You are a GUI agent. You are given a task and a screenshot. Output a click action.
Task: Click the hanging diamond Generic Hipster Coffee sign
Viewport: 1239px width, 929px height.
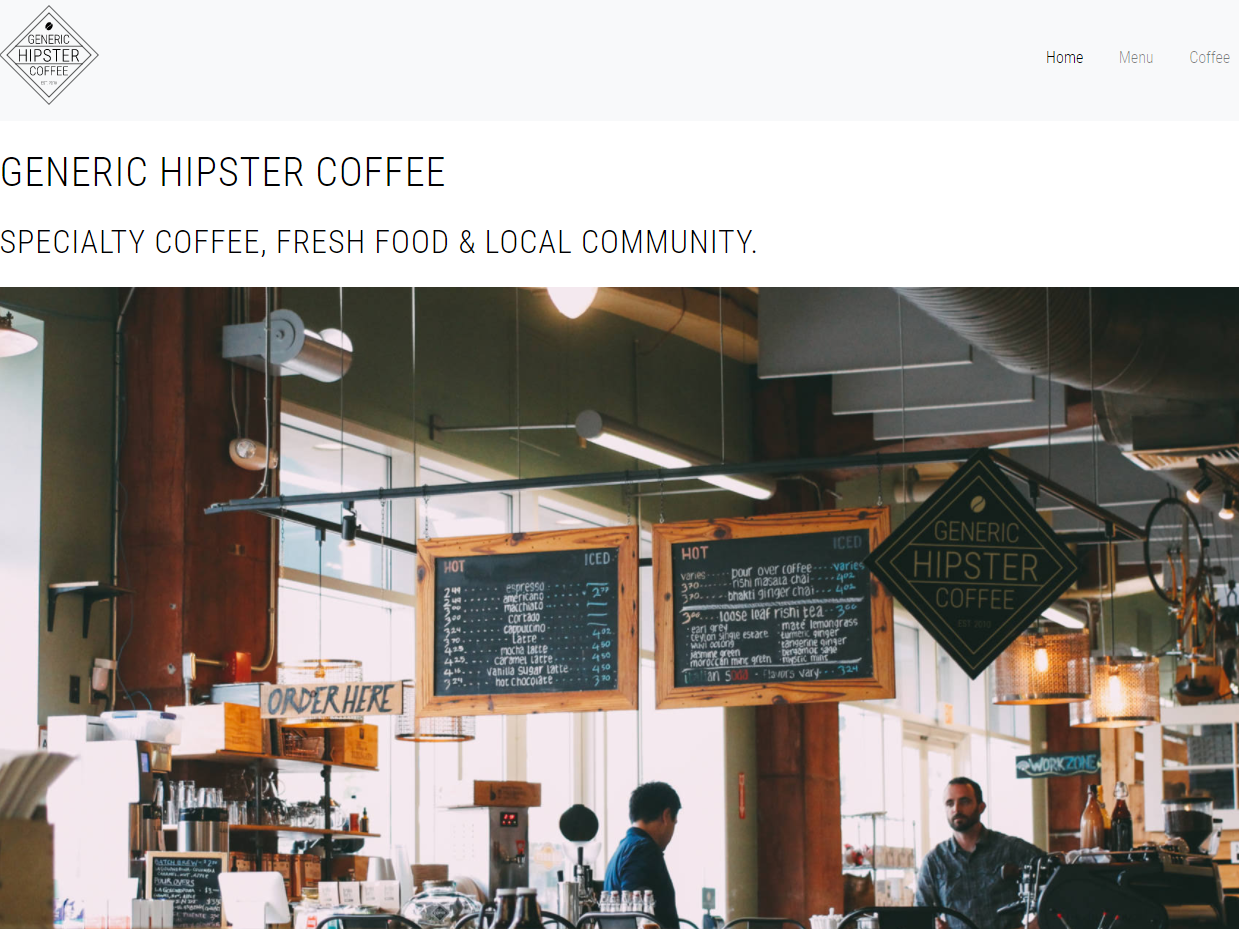975,565
